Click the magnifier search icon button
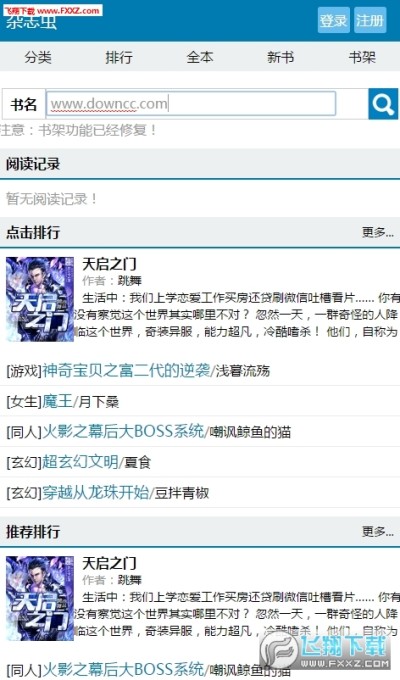This screenshot has height=680, width=400. (383, 104)
